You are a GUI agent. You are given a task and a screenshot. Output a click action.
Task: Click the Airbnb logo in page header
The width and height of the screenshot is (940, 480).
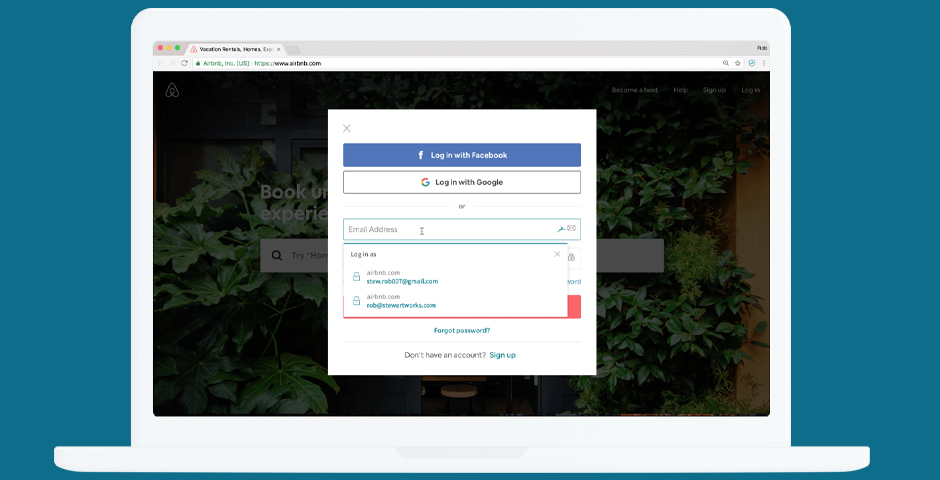172,90
